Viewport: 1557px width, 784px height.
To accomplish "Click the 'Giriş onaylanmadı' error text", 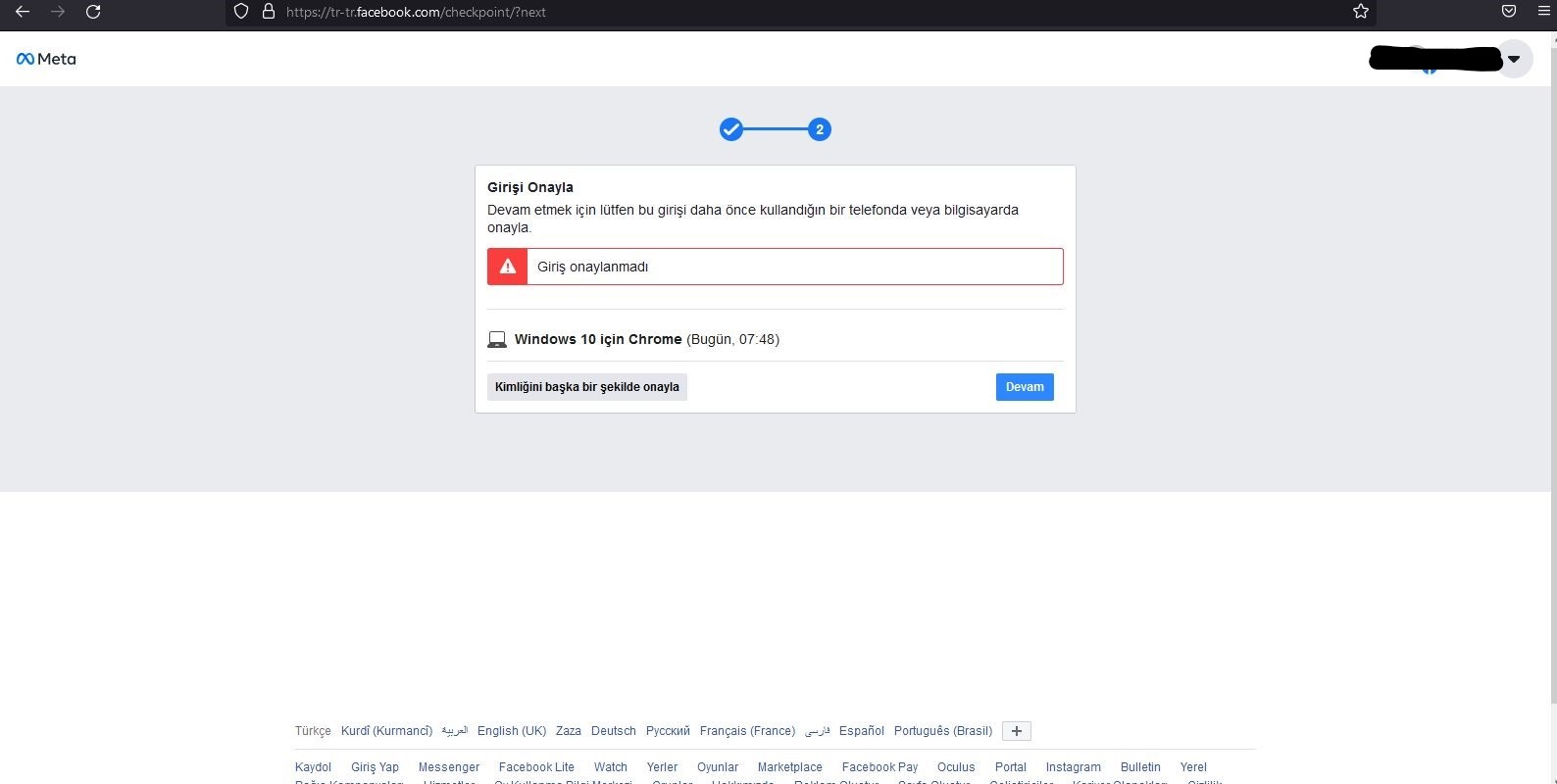I will (592, 267).
